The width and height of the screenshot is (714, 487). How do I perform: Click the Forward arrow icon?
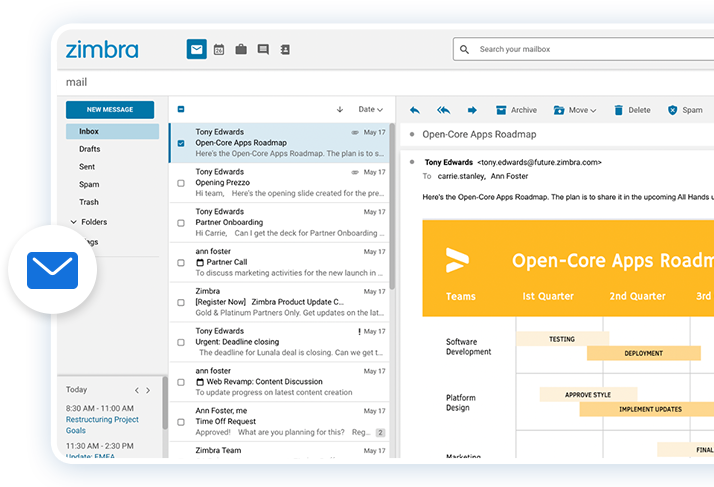[x=472, y=110]
